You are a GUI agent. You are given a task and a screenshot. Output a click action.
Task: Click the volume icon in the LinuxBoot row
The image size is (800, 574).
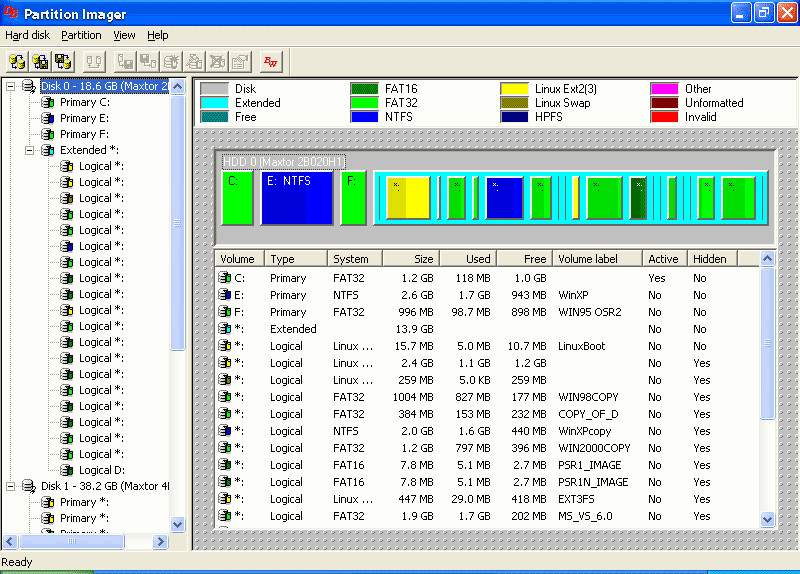224,345
